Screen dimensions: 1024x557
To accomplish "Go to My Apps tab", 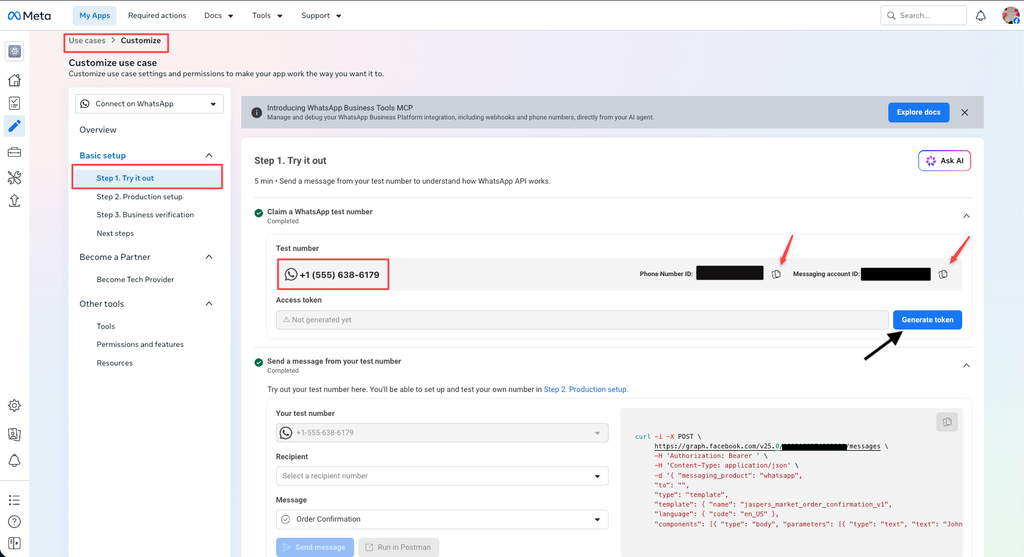I will tap(95, 16).
